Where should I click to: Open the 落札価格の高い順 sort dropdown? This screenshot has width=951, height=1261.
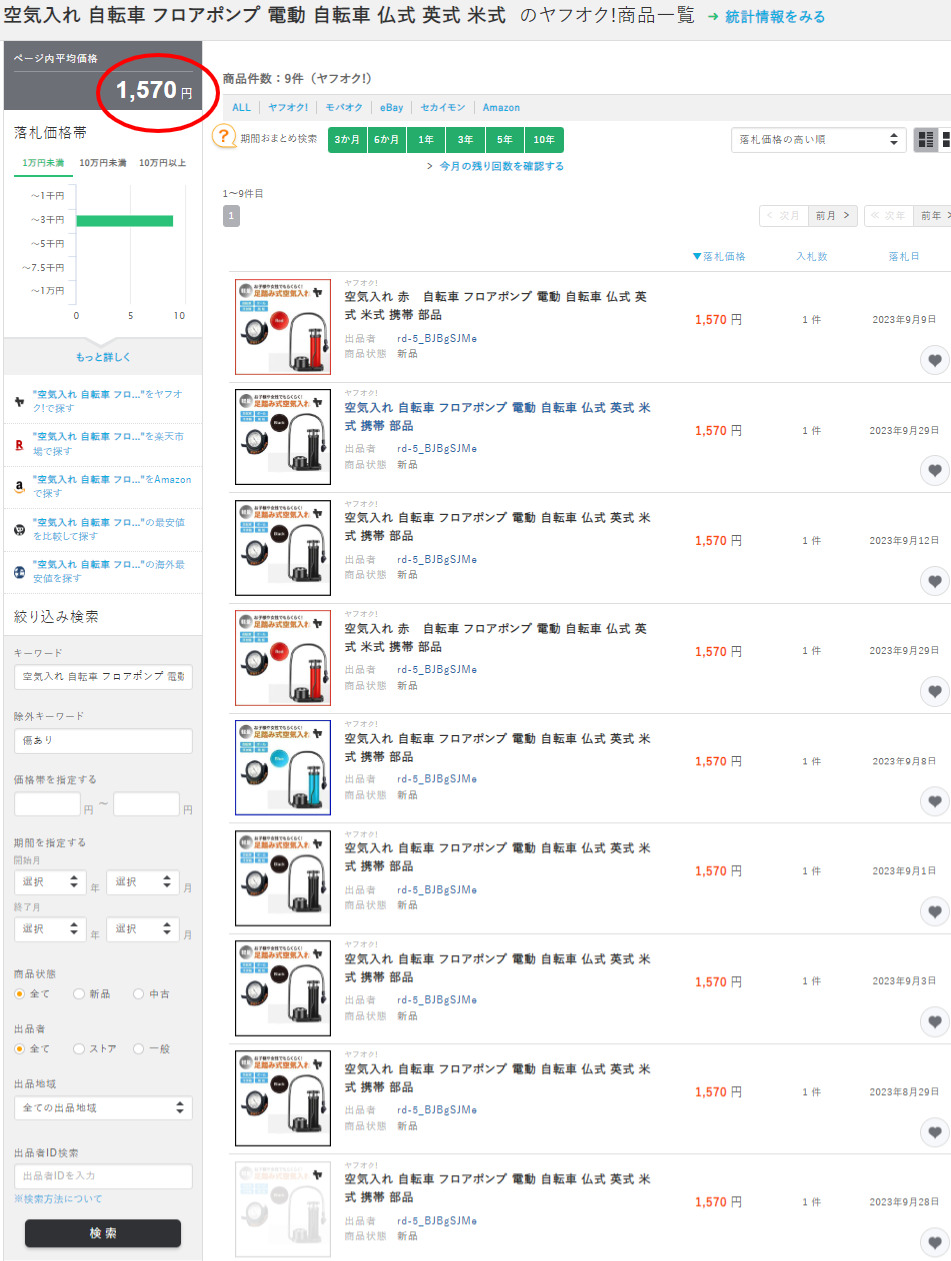click(x=817, y=140)
